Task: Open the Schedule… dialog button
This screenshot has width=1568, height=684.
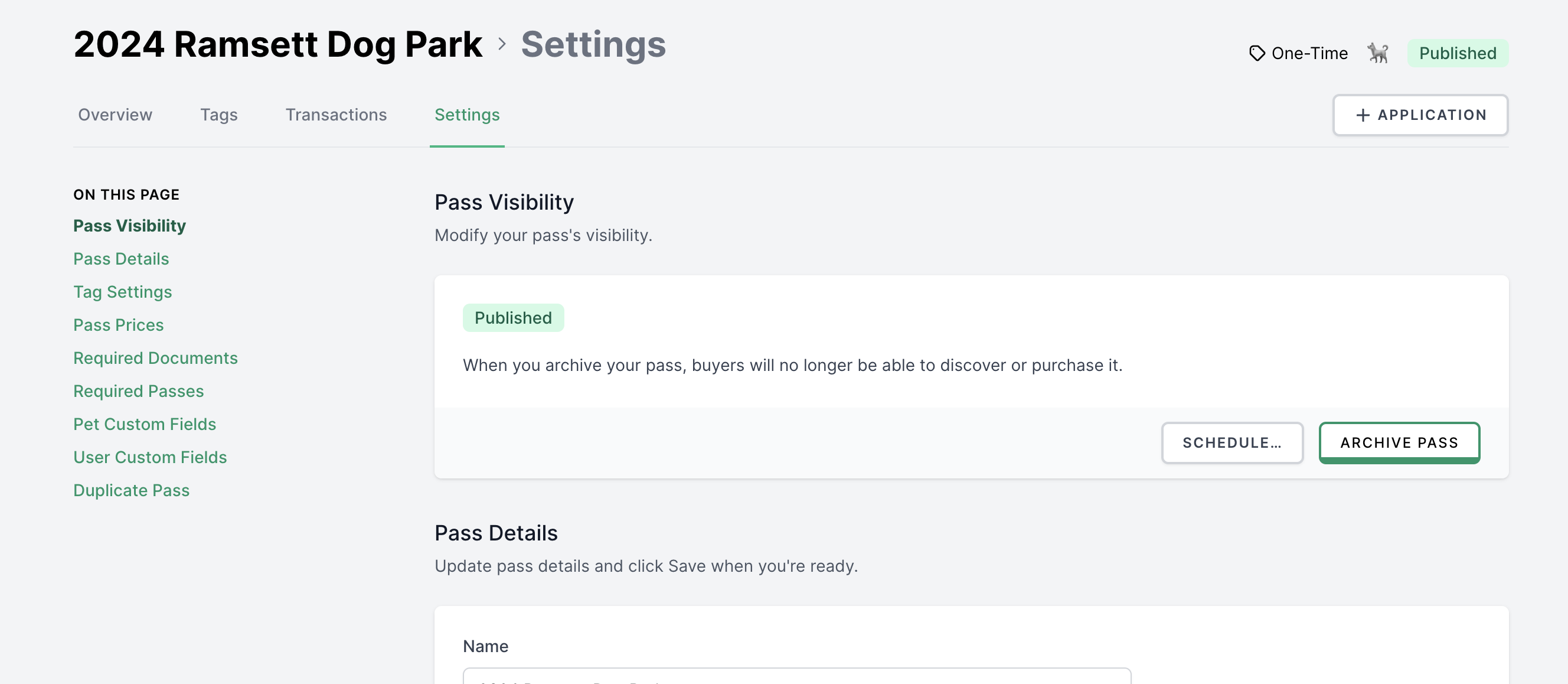Action: click(1231, 443)
